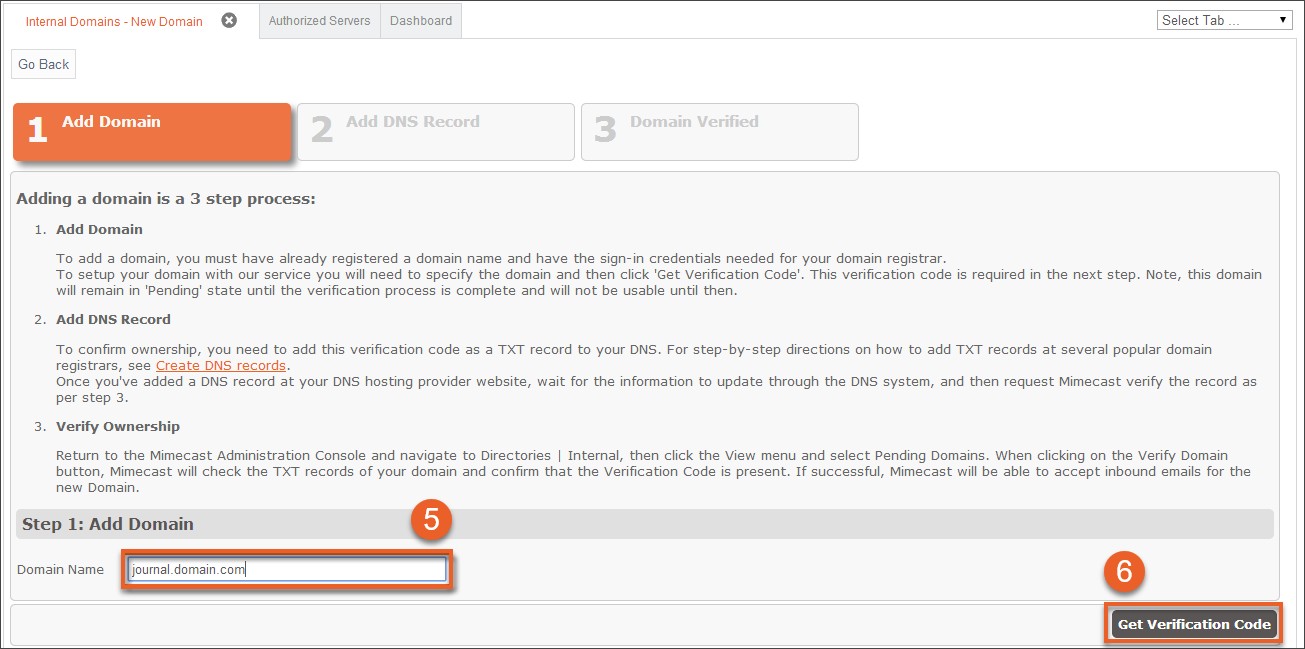Open the Dashboard tab

[x=420, y=18]
